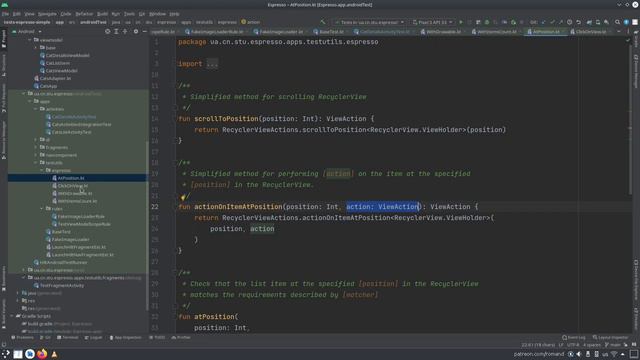Select CatsApp in project tree

tap(49, 86)
